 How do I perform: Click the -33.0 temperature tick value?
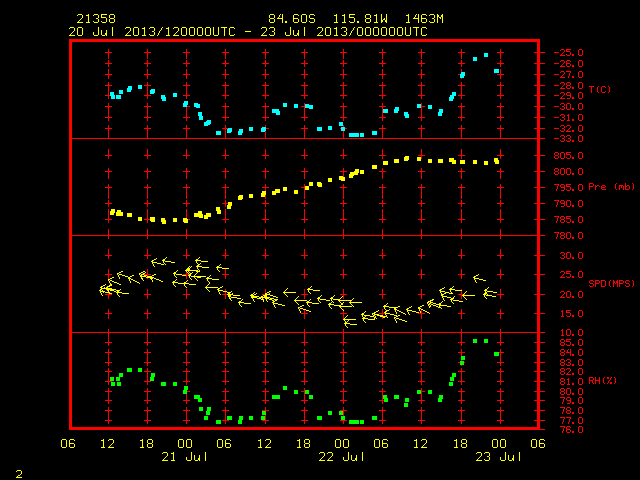pos(568,139)
